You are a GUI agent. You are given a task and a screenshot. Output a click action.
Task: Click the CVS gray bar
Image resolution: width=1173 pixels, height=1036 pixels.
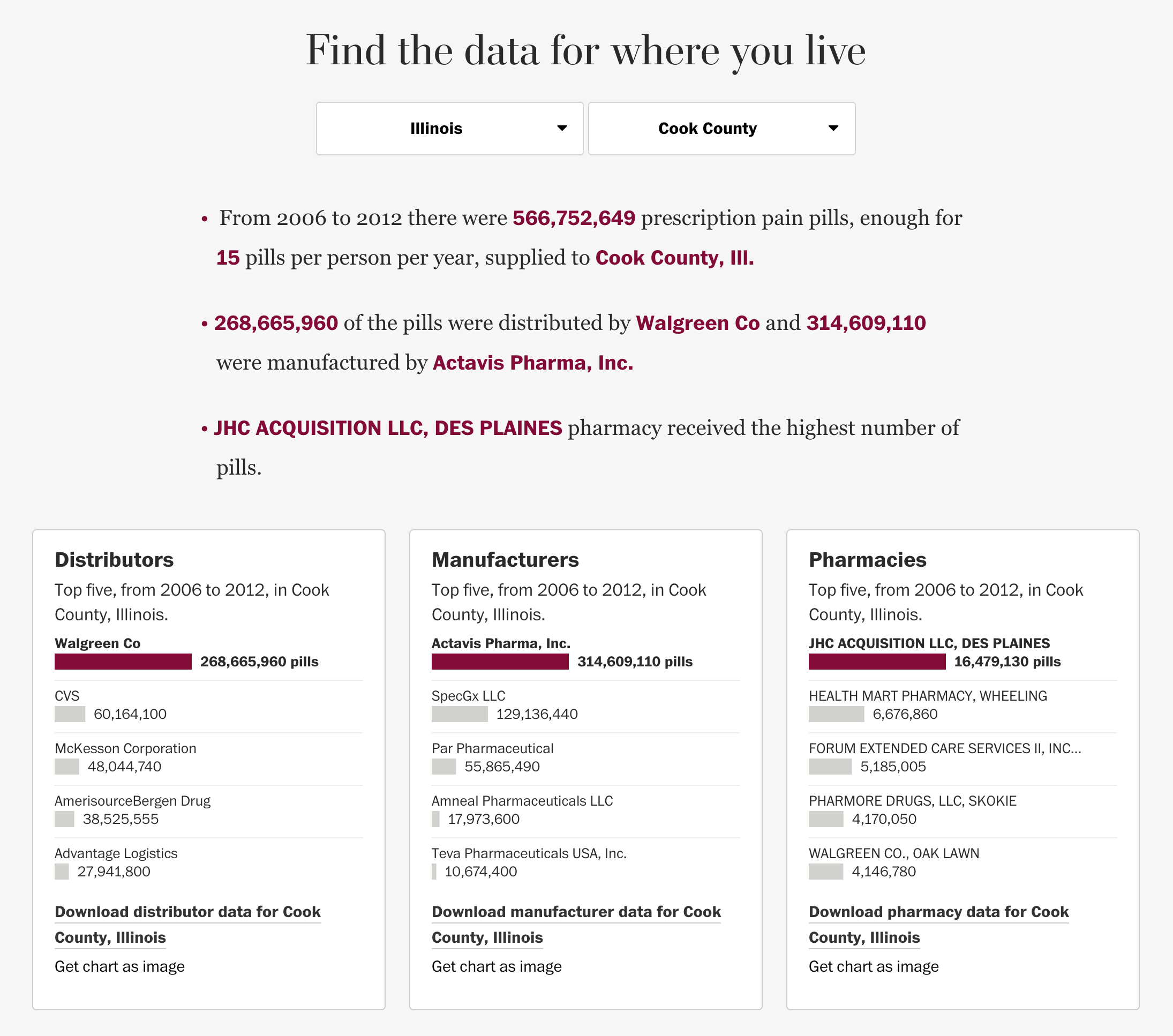[70, 714]
